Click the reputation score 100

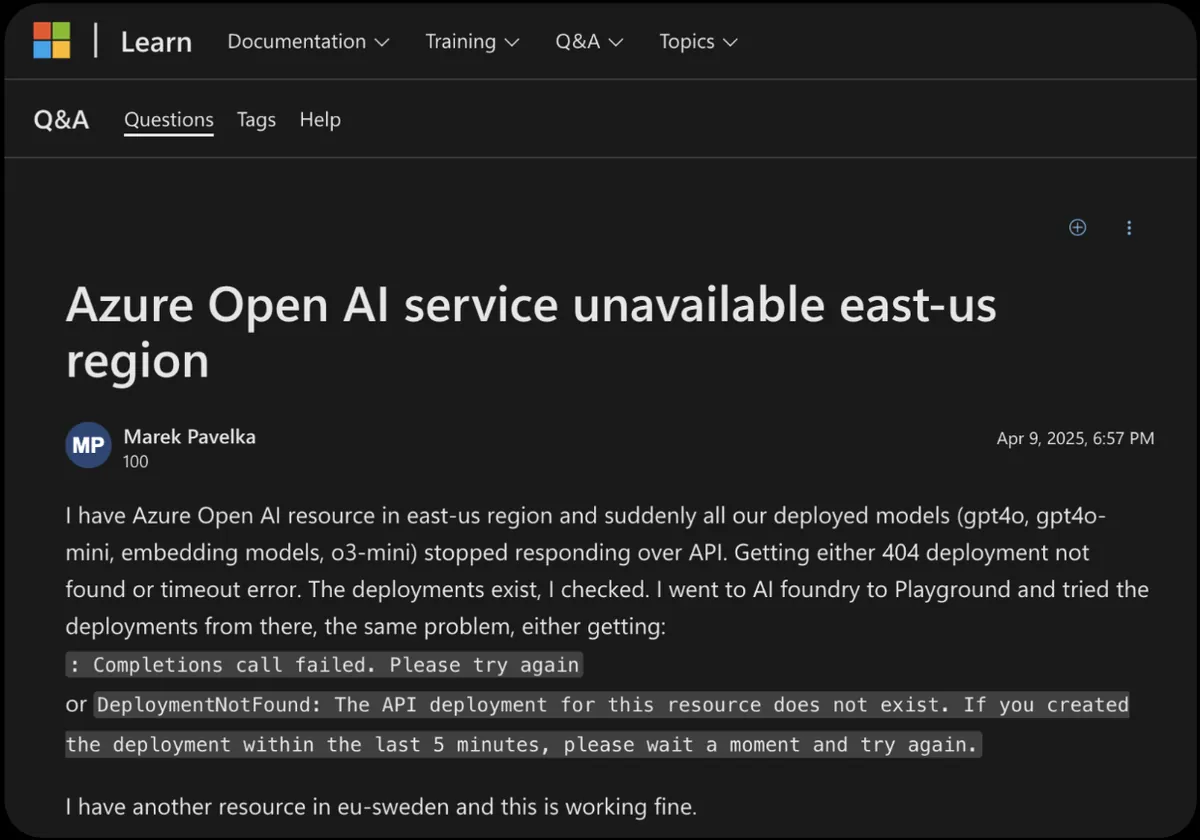pos(136,462)
